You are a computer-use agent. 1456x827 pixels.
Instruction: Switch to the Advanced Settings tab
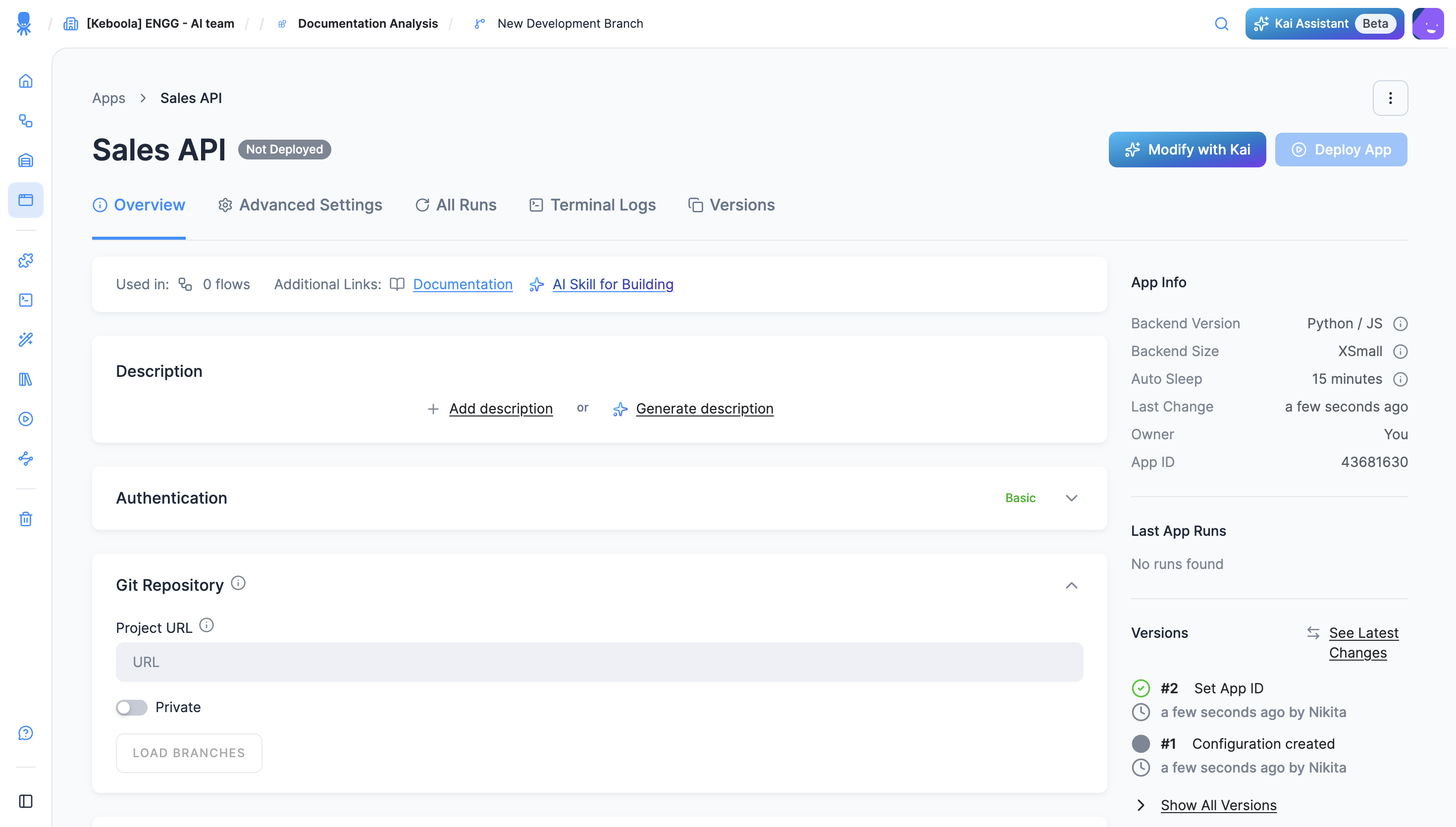tap(300, 205)
